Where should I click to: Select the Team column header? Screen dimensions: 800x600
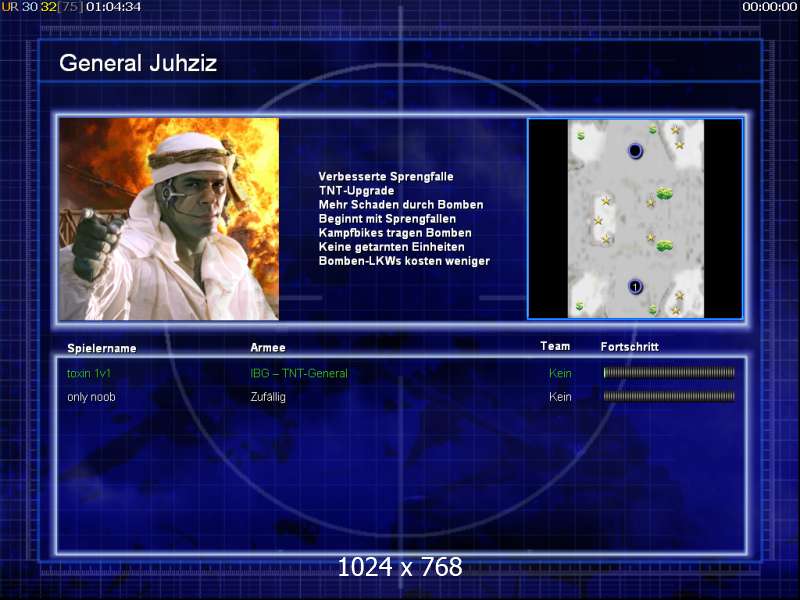(x=555, y=346)
